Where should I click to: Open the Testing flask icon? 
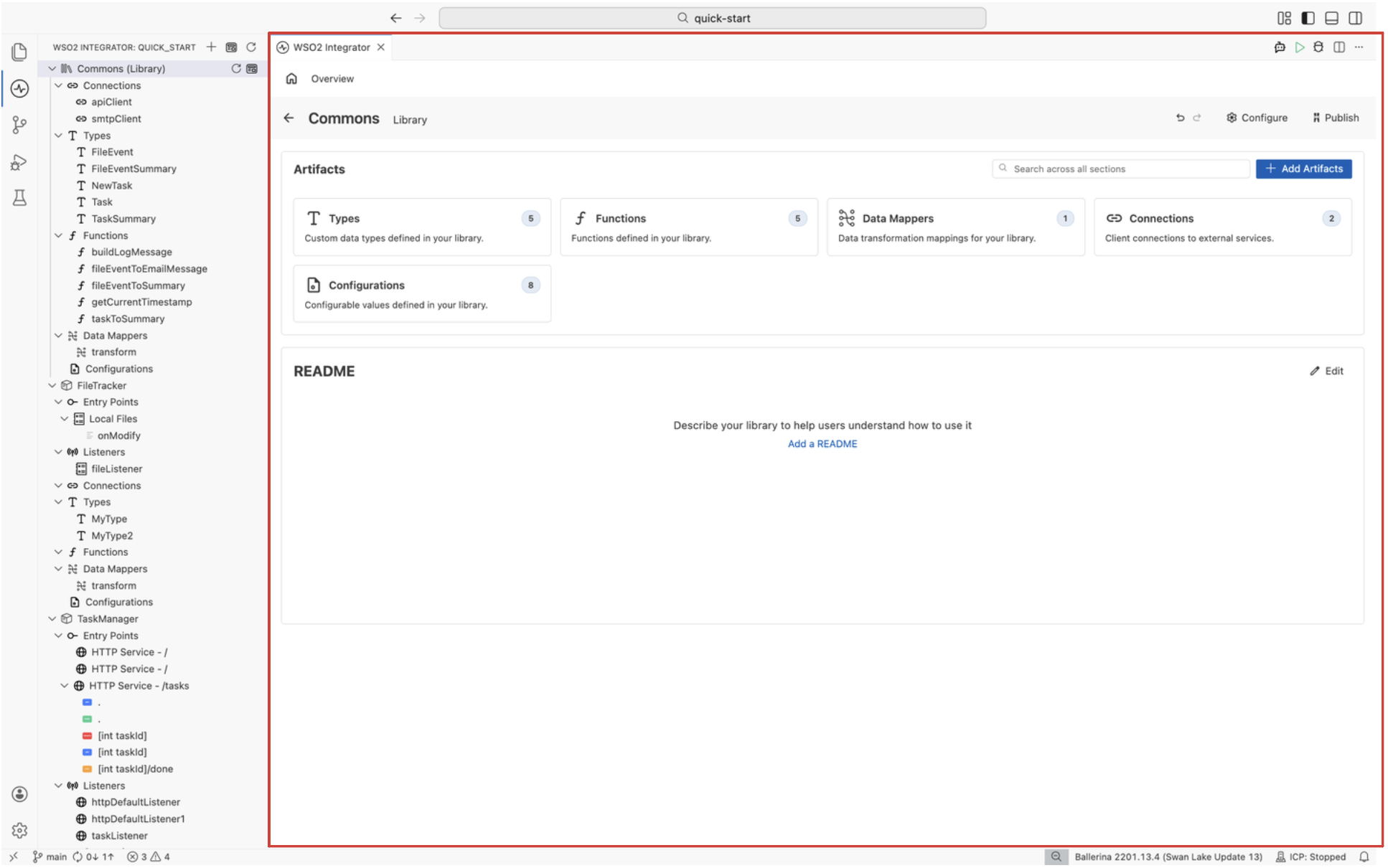19,198
